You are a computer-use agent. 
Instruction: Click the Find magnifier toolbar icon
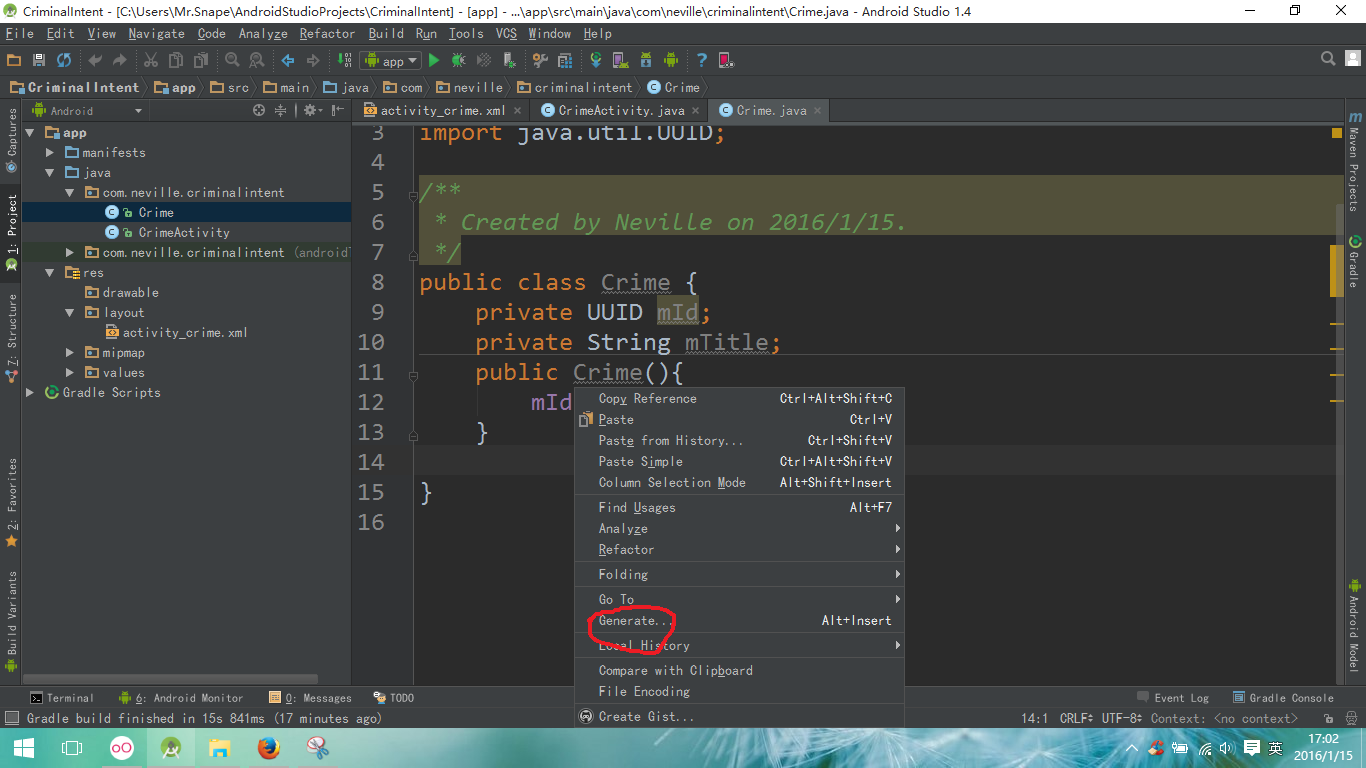click(x=232, y=61)
